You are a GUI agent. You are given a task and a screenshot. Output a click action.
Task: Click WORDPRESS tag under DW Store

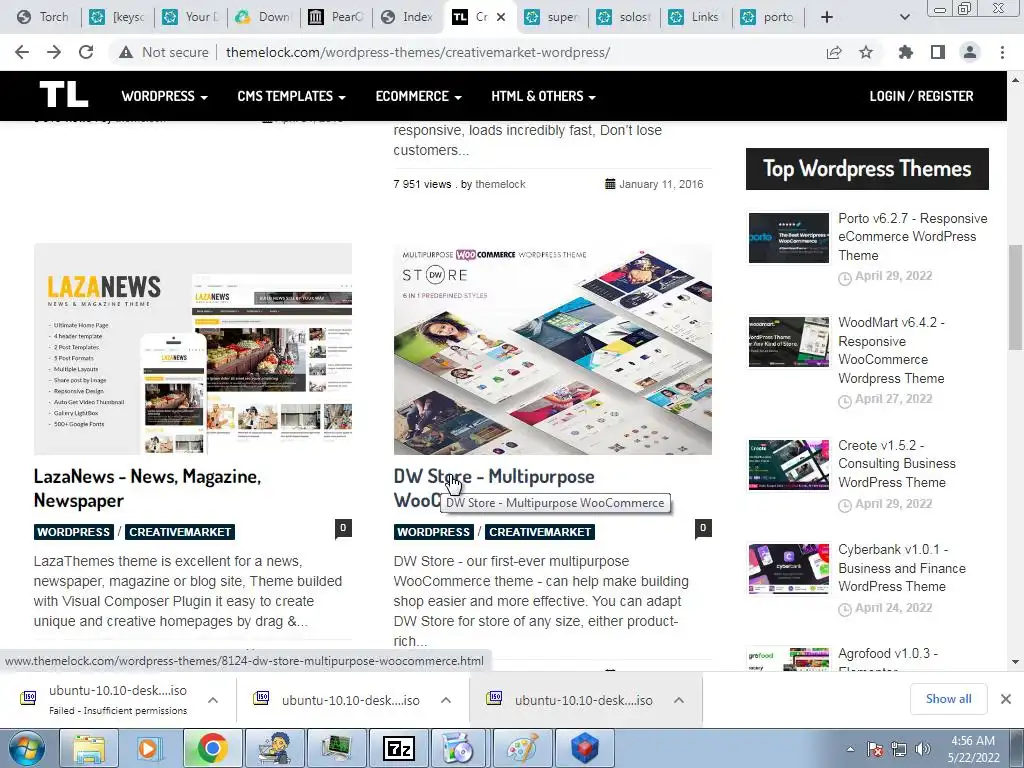tap(434, 532)
